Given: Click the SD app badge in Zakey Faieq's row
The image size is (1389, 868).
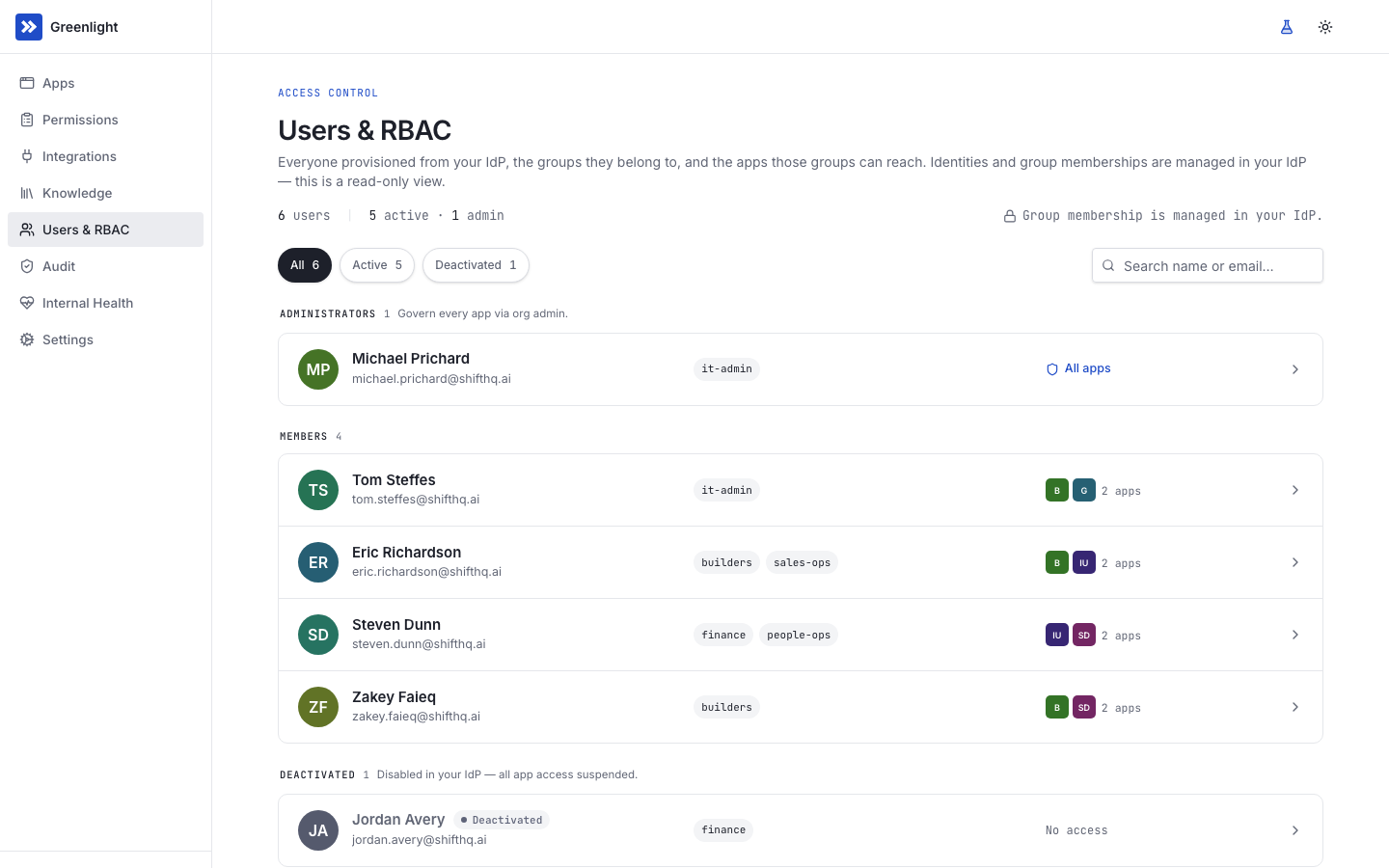Looking at the screenshot, I should [1084, 707].
